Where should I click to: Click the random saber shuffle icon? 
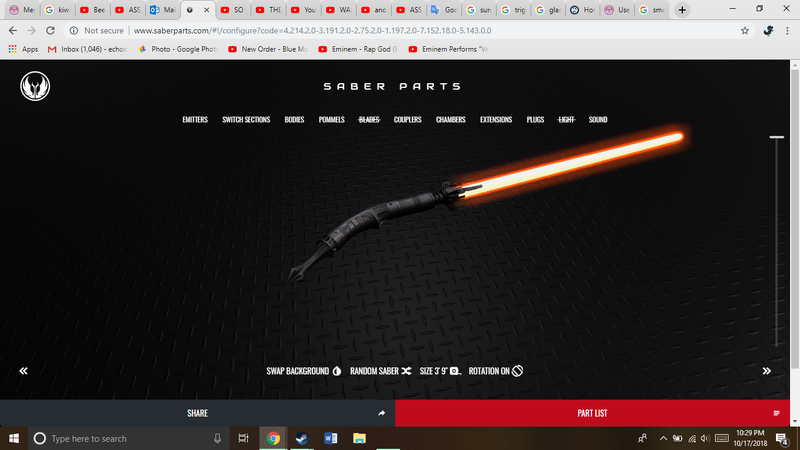coord(406,371)
